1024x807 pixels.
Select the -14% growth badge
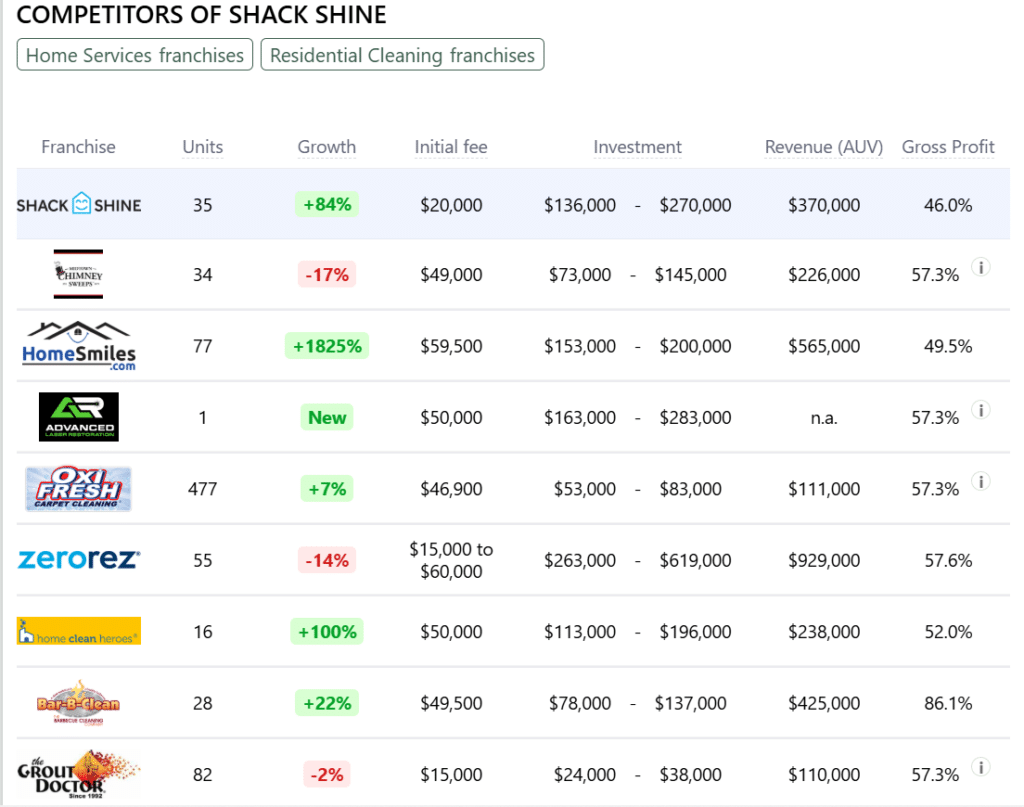pyautogui.click(x=327, y=560)
